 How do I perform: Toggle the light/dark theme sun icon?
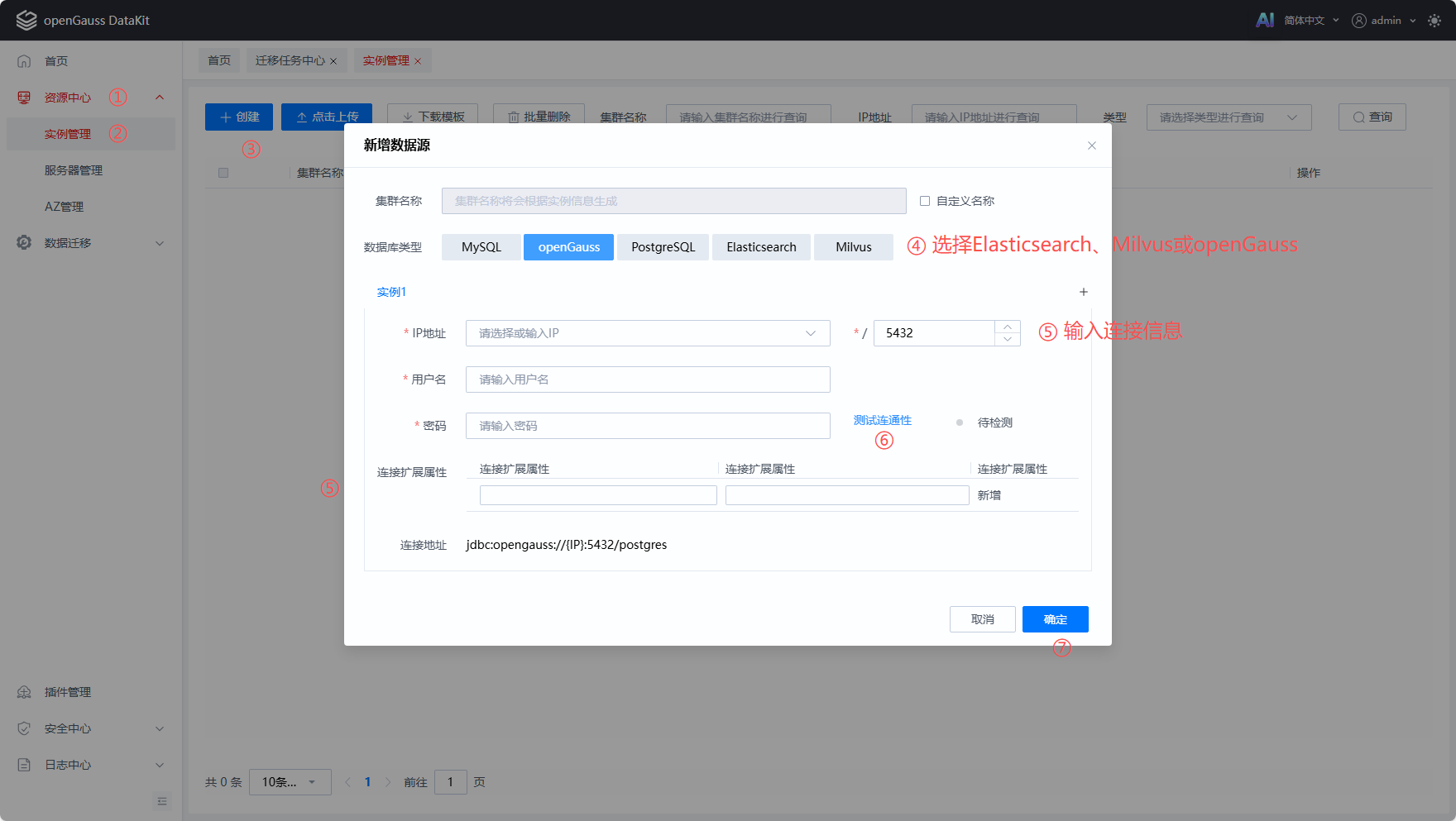1434,21
